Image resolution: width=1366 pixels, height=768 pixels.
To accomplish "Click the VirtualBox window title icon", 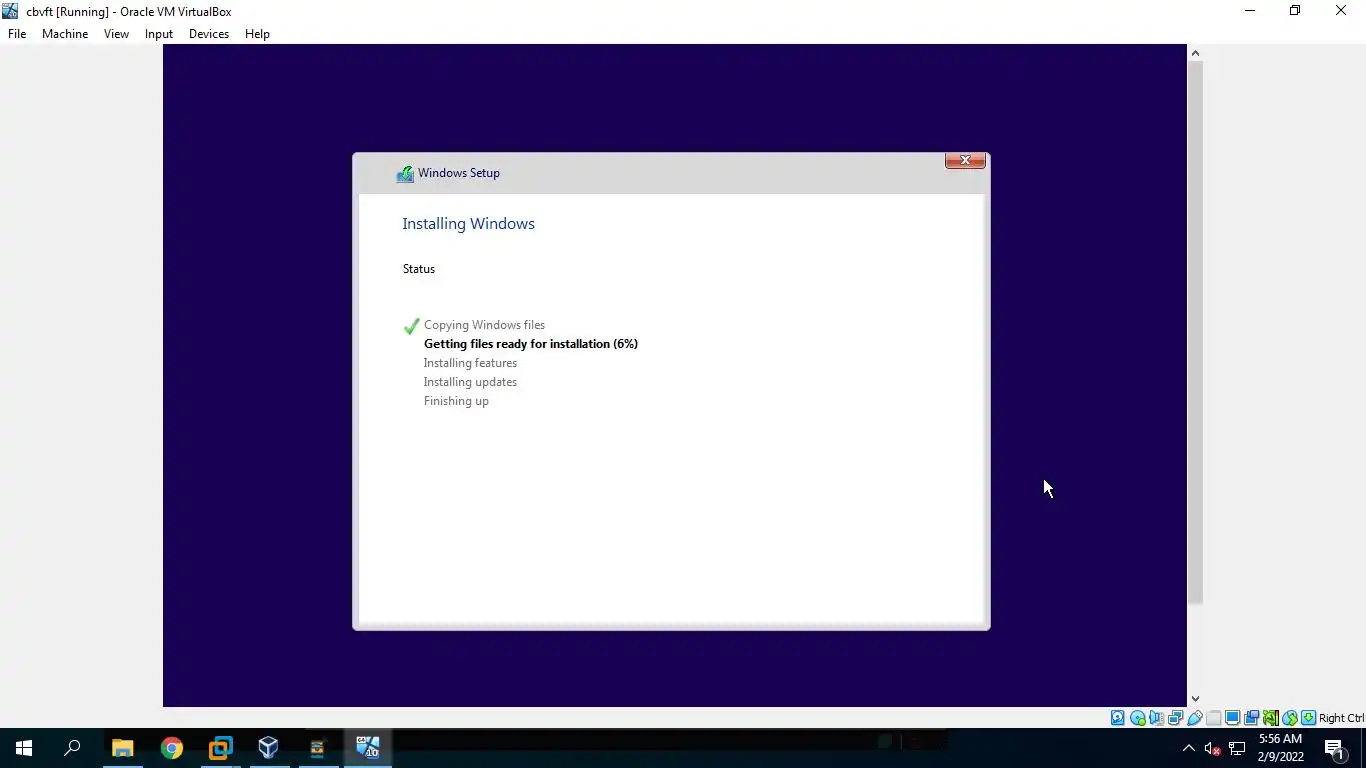I will coord(10,11).
